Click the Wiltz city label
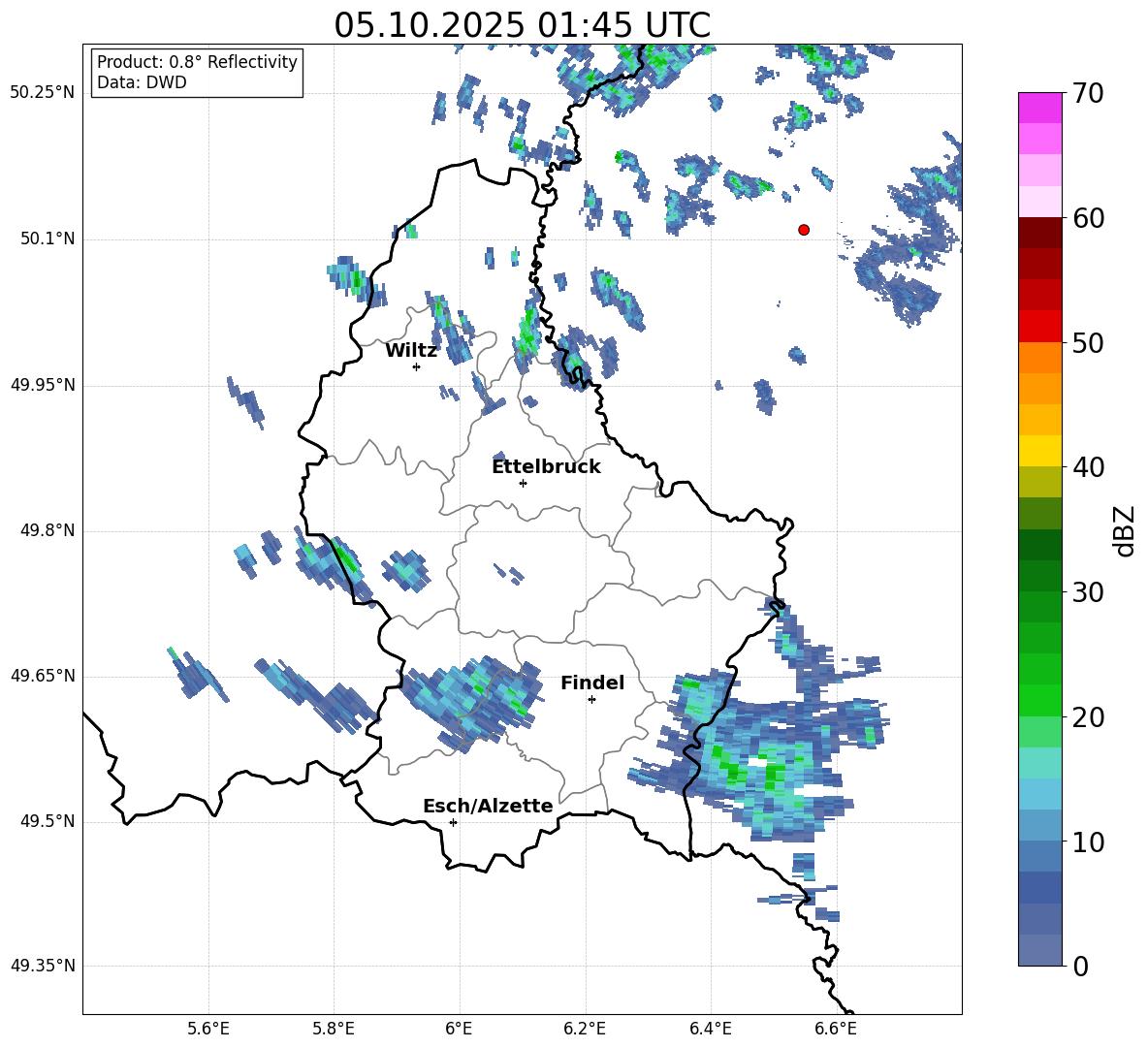Image resolution: width=1148 pixels, height=1048 pixels. [411, 351]
